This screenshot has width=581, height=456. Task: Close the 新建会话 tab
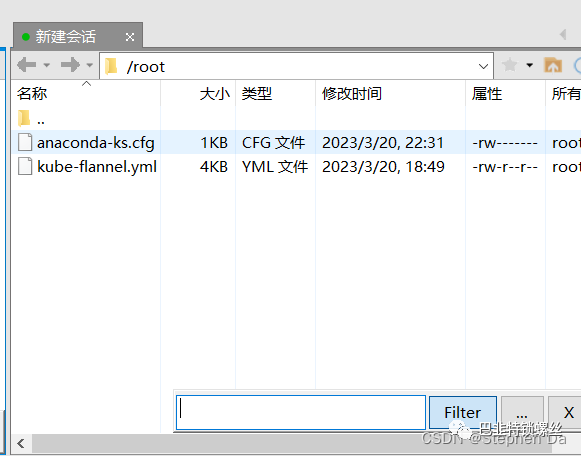point(130,37)
